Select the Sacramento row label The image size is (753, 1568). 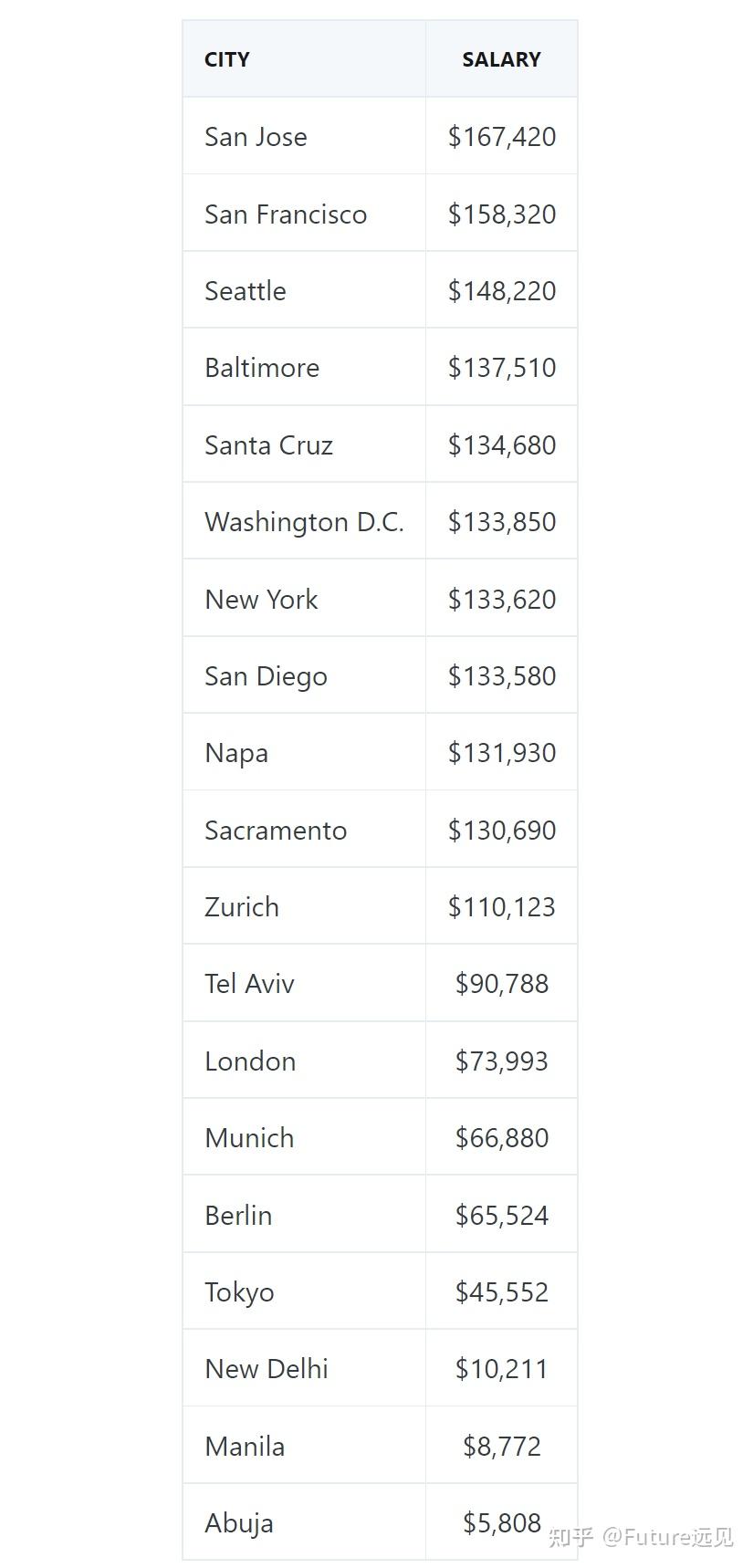pos(276,831)
